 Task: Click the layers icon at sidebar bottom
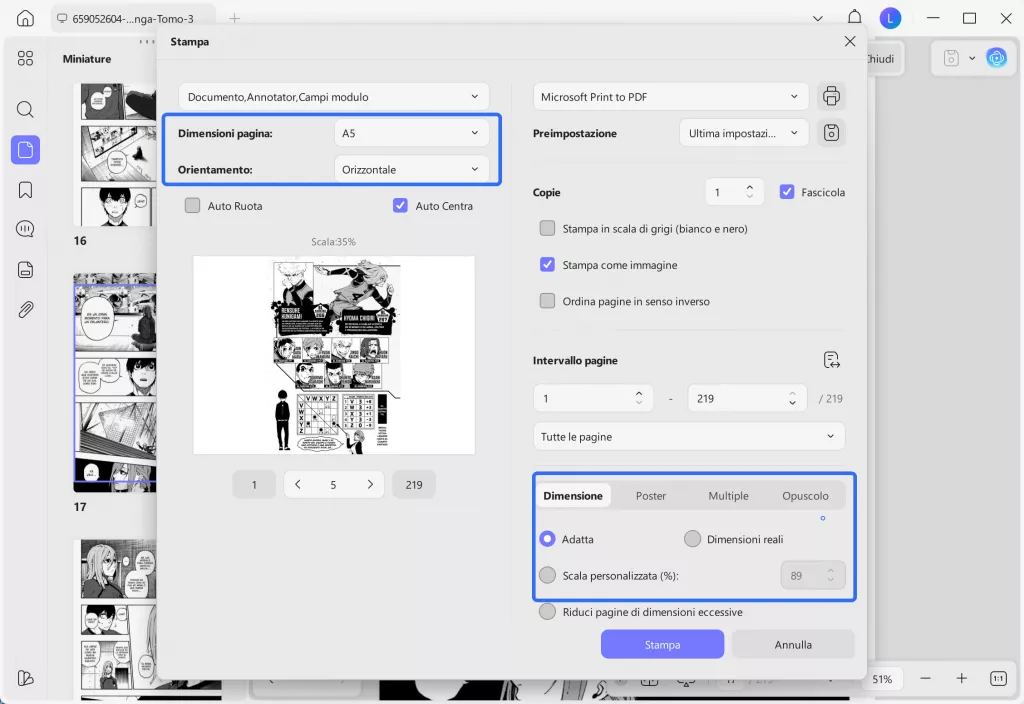click(25, 678)
